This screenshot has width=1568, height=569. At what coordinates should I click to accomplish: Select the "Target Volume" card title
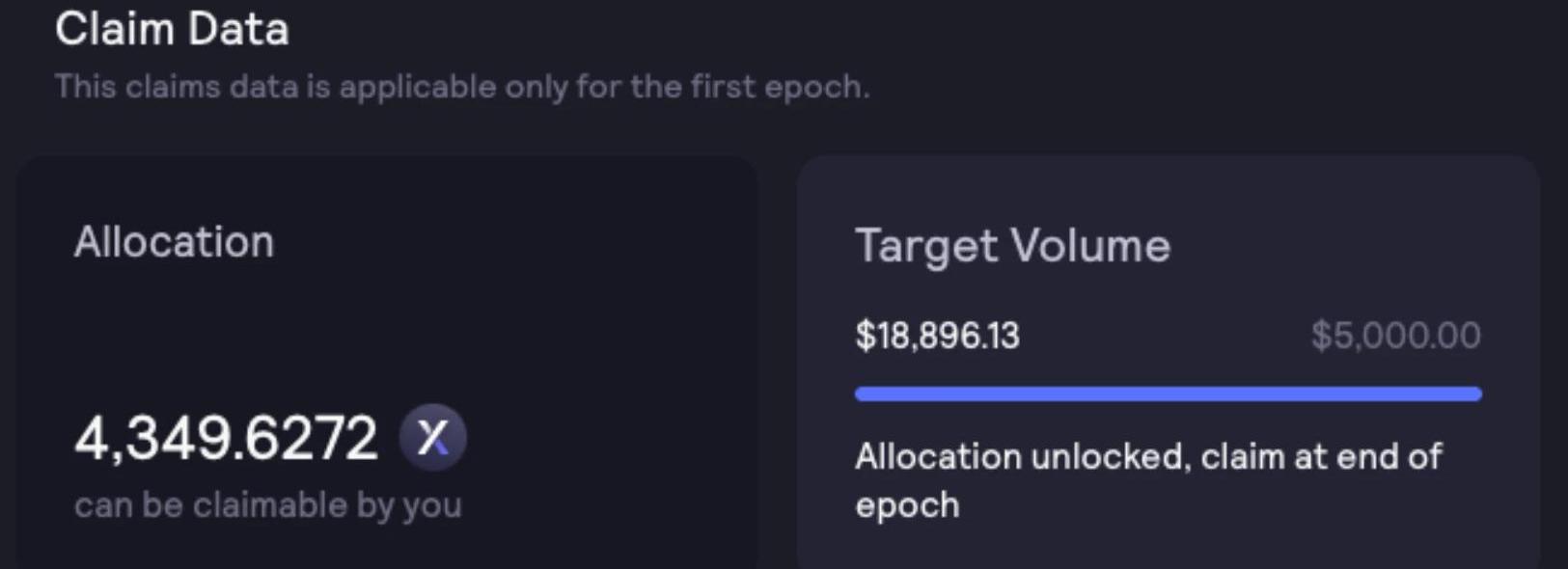[x=1012, y=245]
